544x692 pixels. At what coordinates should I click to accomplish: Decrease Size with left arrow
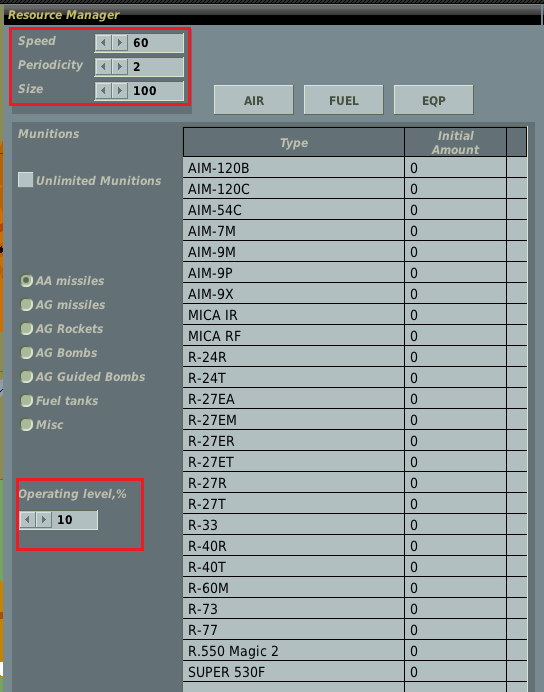pyautogui.click(x=103, y=90)
